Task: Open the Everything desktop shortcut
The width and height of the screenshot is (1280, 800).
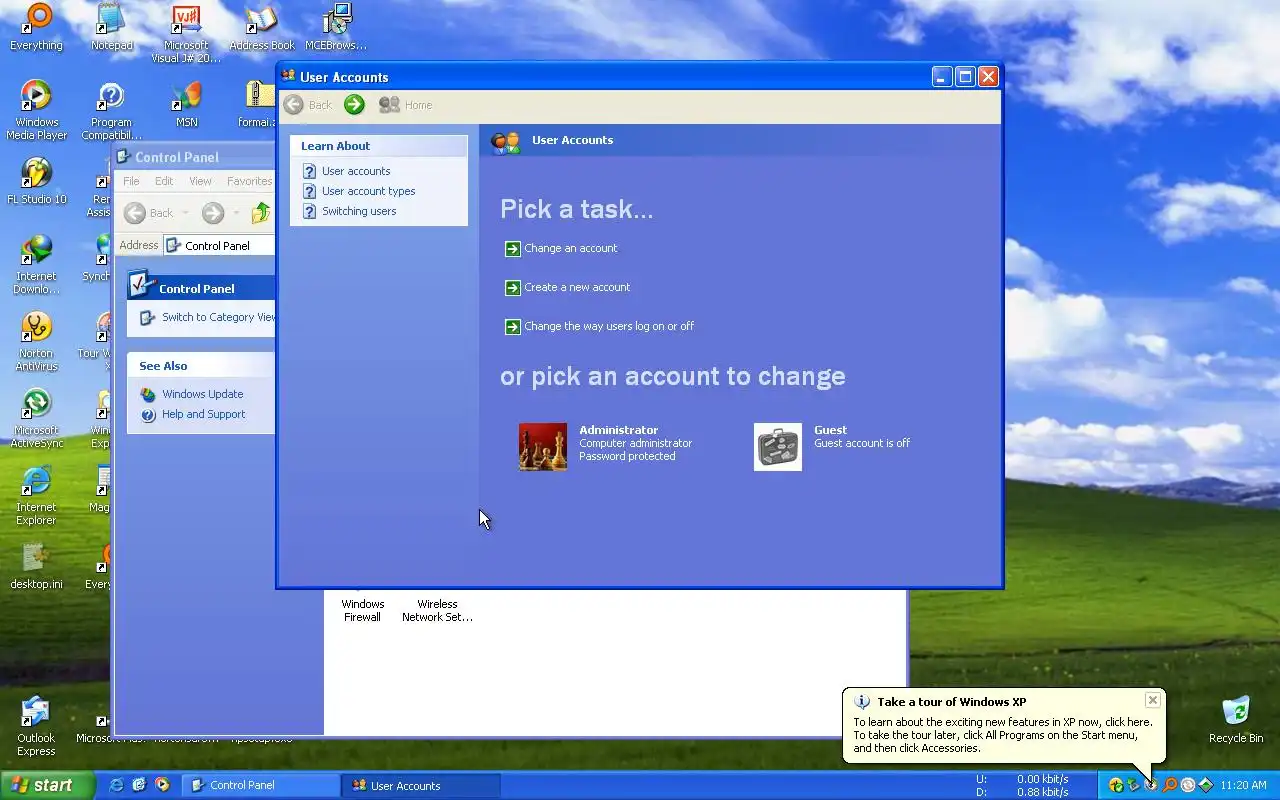Action: (36, 27)
